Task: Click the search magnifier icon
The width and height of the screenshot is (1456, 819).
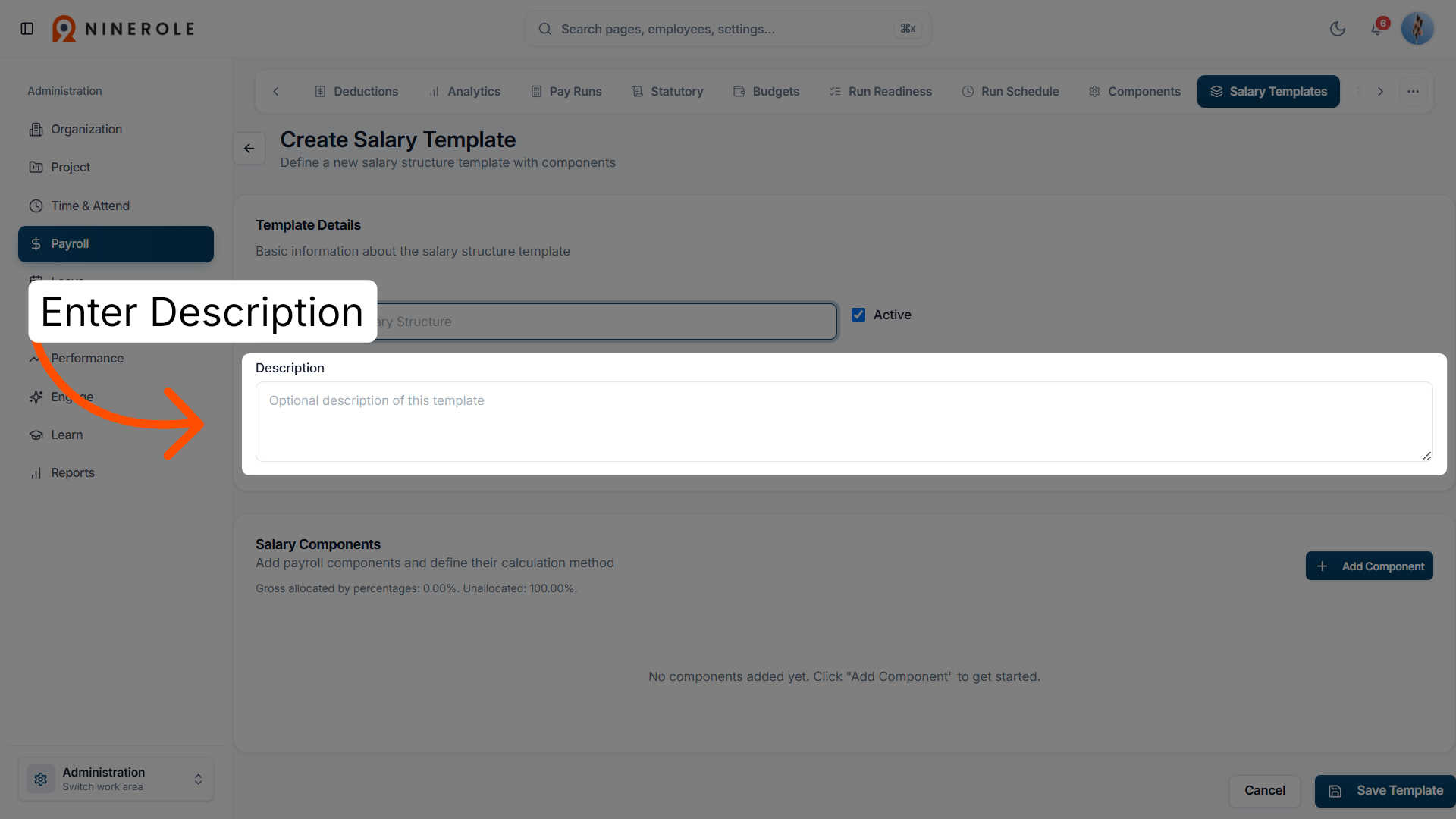Action: pos(545,29)
